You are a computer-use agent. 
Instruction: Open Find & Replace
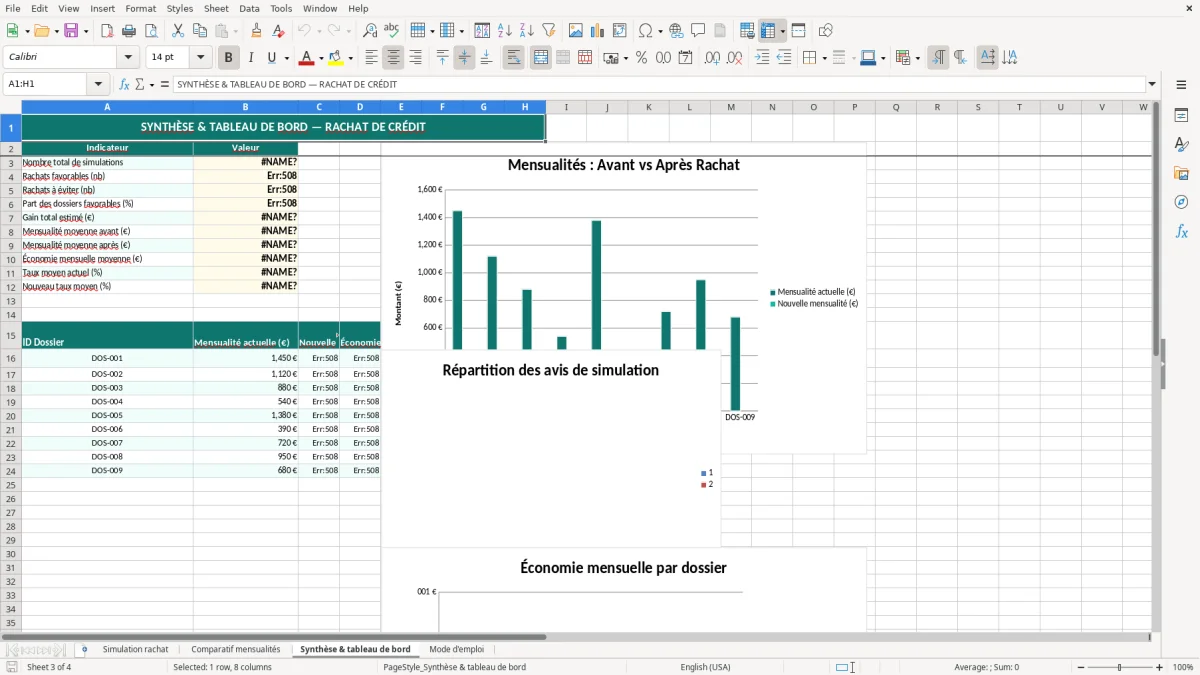[370, 31]
